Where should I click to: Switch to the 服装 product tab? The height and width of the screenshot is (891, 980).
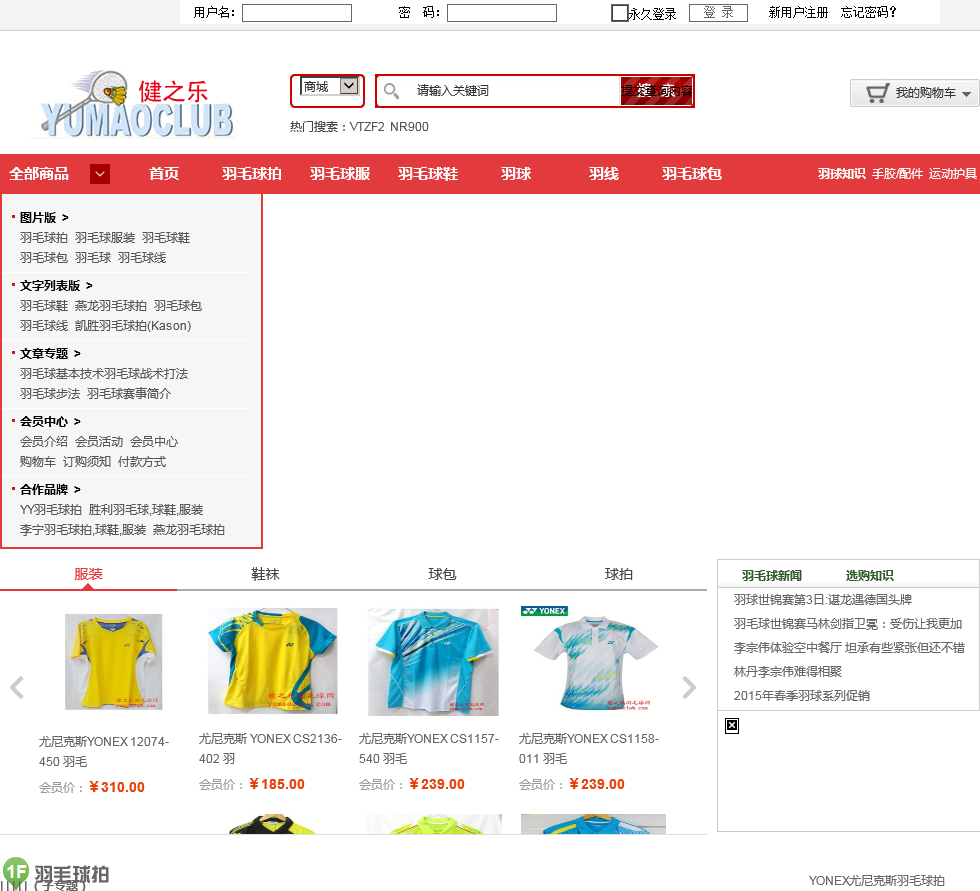(x=88, y=574)
